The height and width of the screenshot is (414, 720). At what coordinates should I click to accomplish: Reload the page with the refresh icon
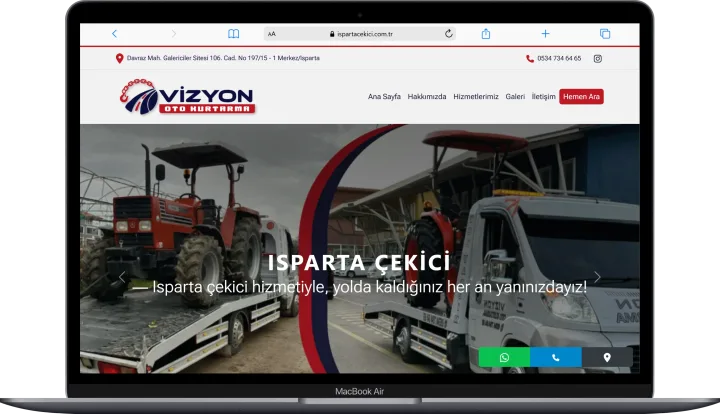[449, 34]
